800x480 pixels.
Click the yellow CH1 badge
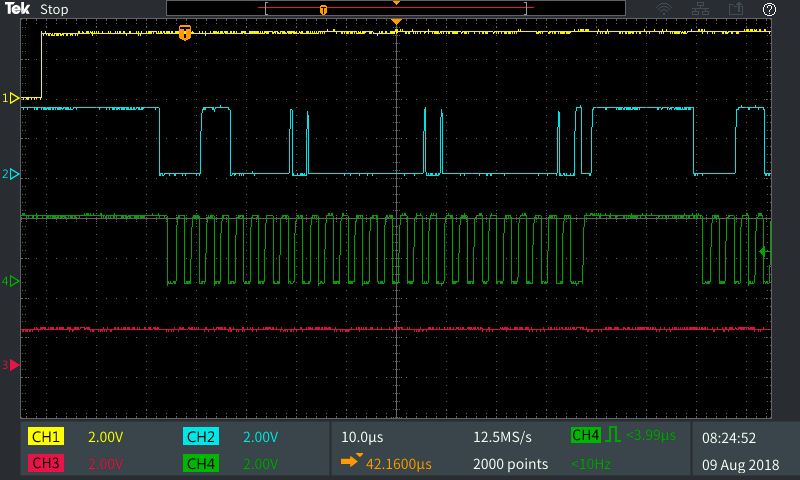tap(46, 437)
